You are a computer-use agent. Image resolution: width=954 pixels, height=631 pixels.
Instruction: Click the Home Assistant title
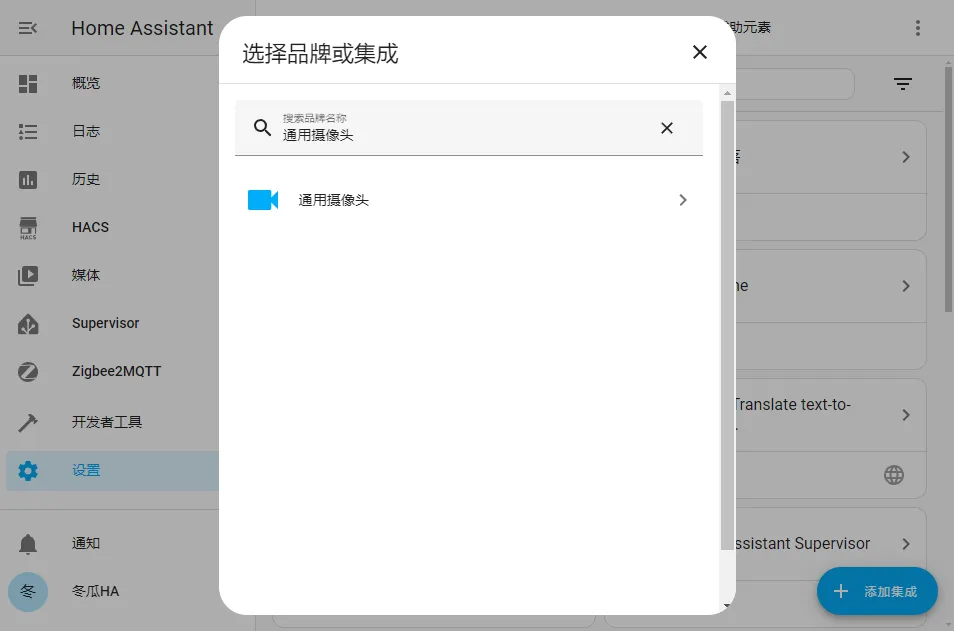142,28
